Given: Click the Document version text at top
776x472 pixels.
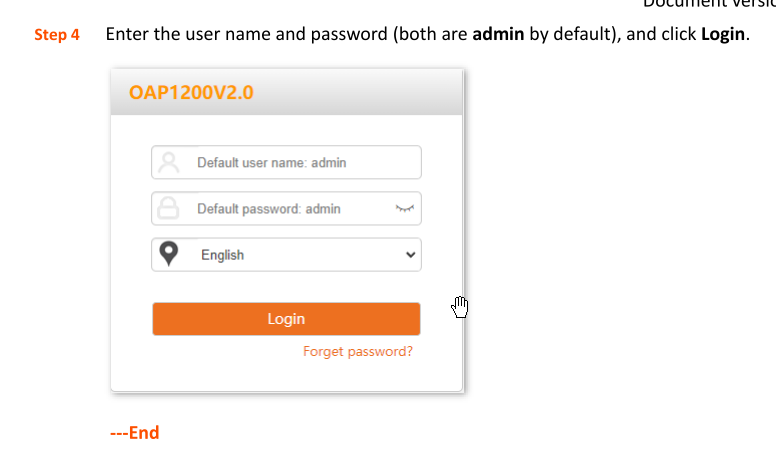Looking at the screenshot, I should pyautogui.click(x=709, y=4).
